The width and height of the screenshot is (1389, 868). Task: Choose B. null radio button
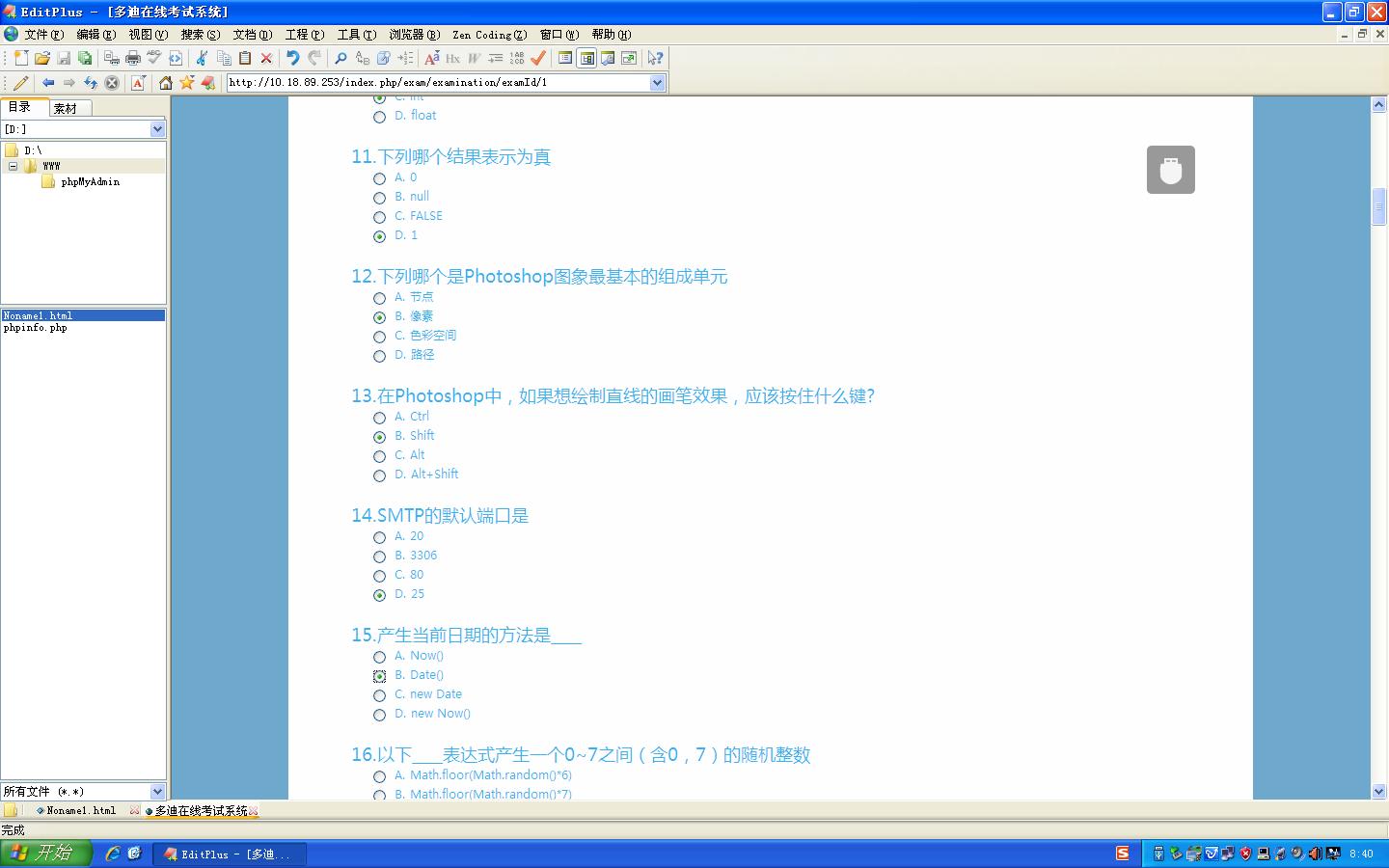379,198
